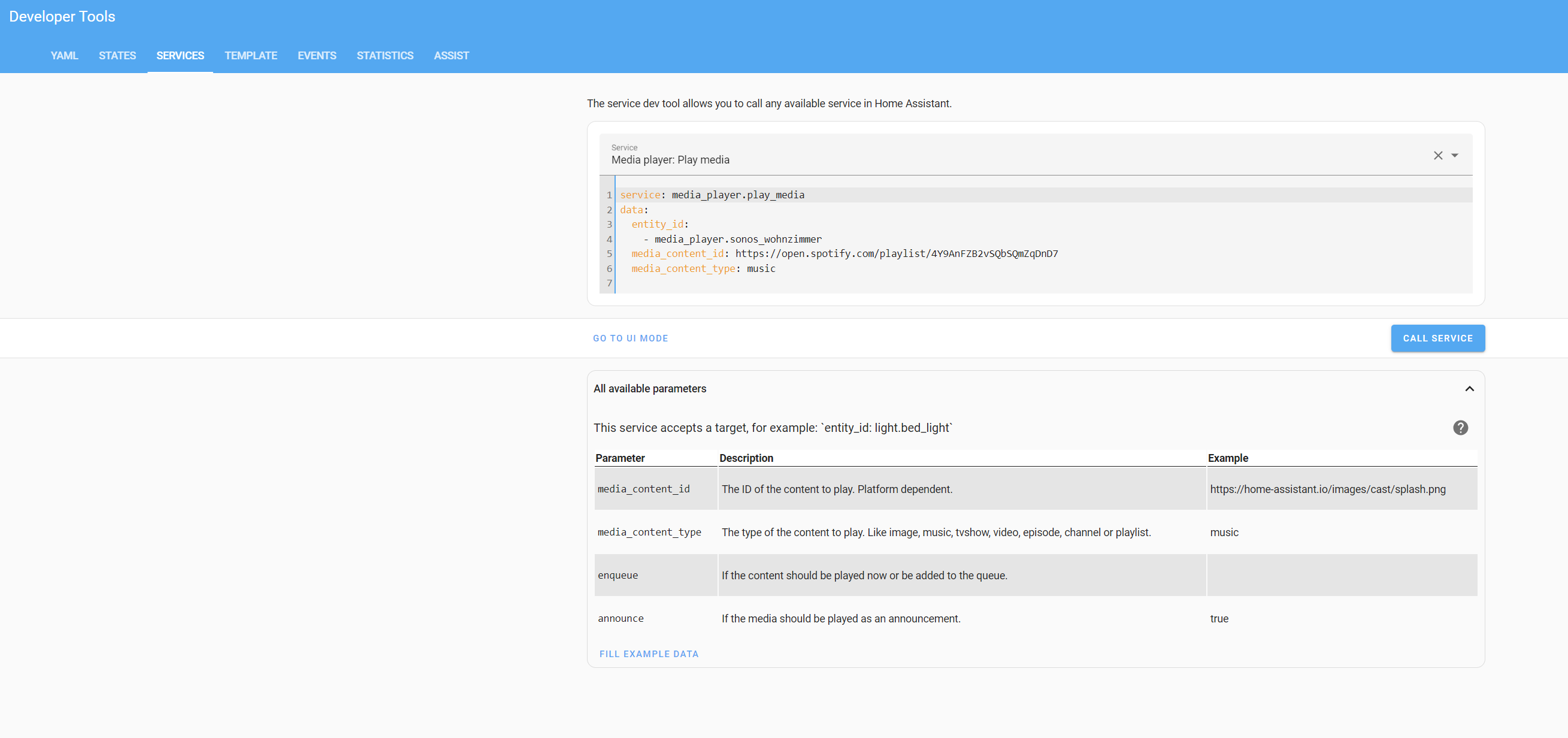Click the splash.png example URL
This screenshot has height=738, width=1568.
[1328, 489]
